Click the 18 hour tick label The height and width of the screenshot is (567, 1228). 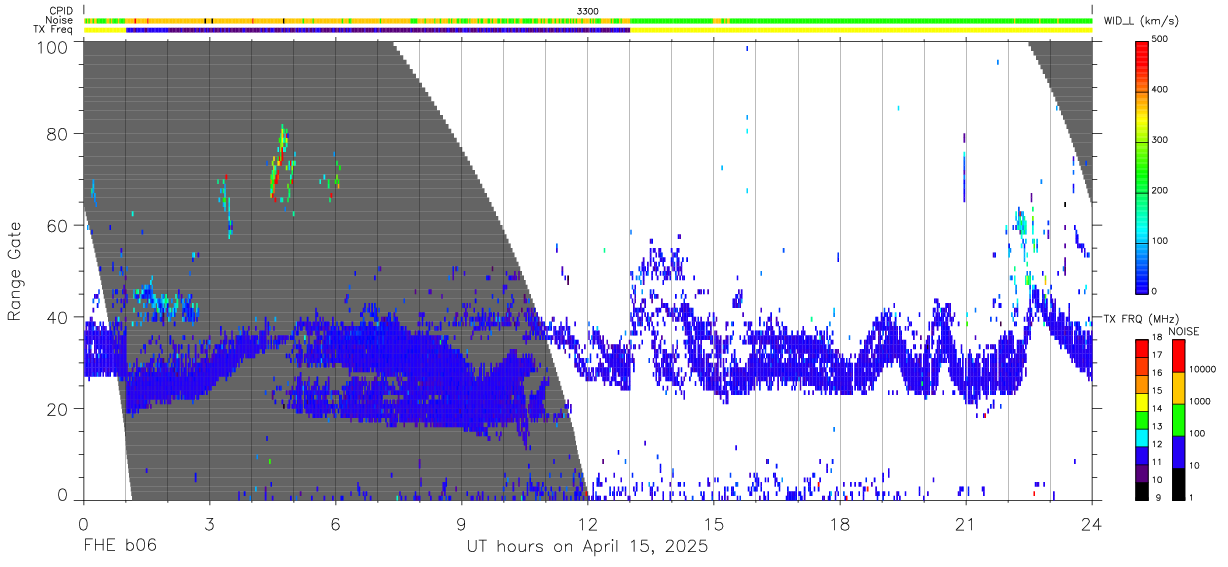coord(839,522)
